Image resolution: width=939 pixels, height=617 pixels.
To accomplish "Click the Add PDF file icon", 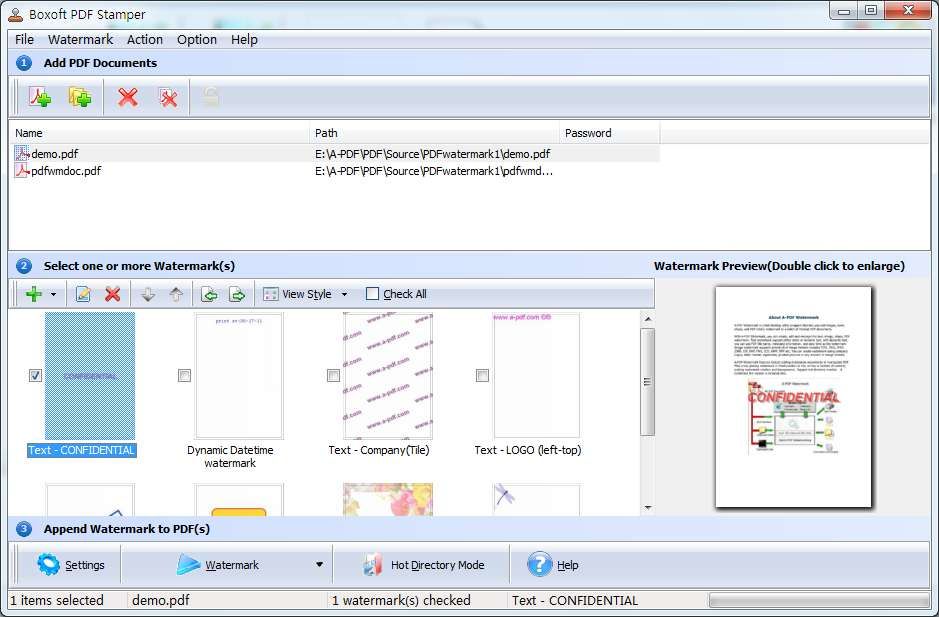I will click(x=39, y=97).
